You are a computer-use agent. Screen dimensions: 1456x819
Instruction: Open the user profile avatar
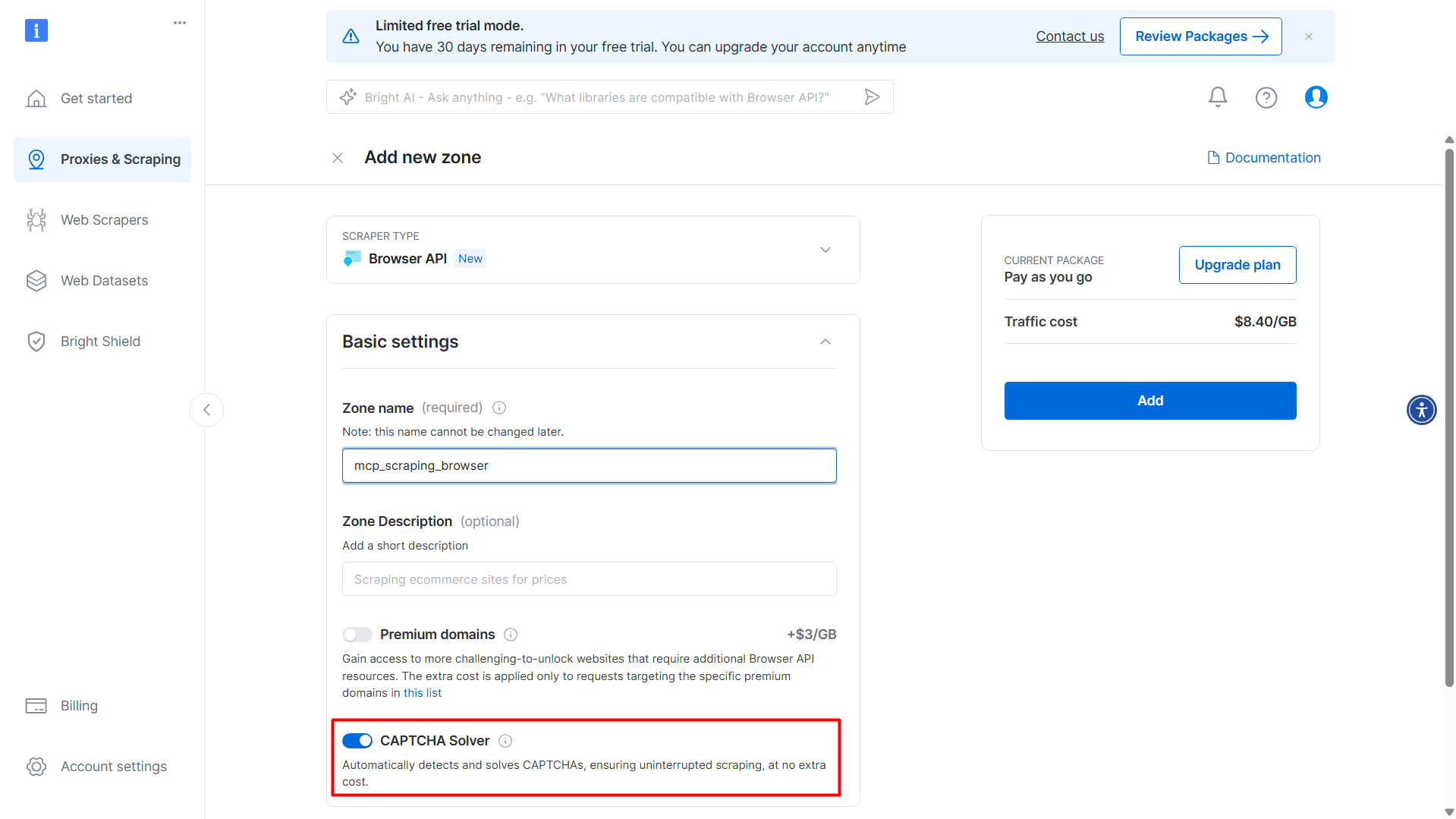[1316, 97]
